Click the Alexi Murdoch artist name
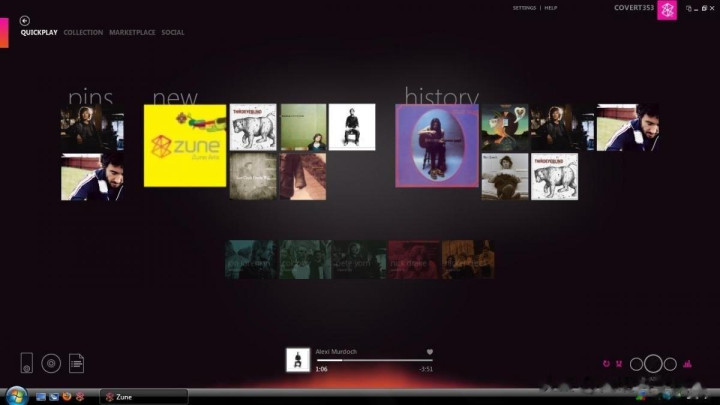The height and width of the screenshot is (405, 720). pyautogui.click(x=336, y=351)
